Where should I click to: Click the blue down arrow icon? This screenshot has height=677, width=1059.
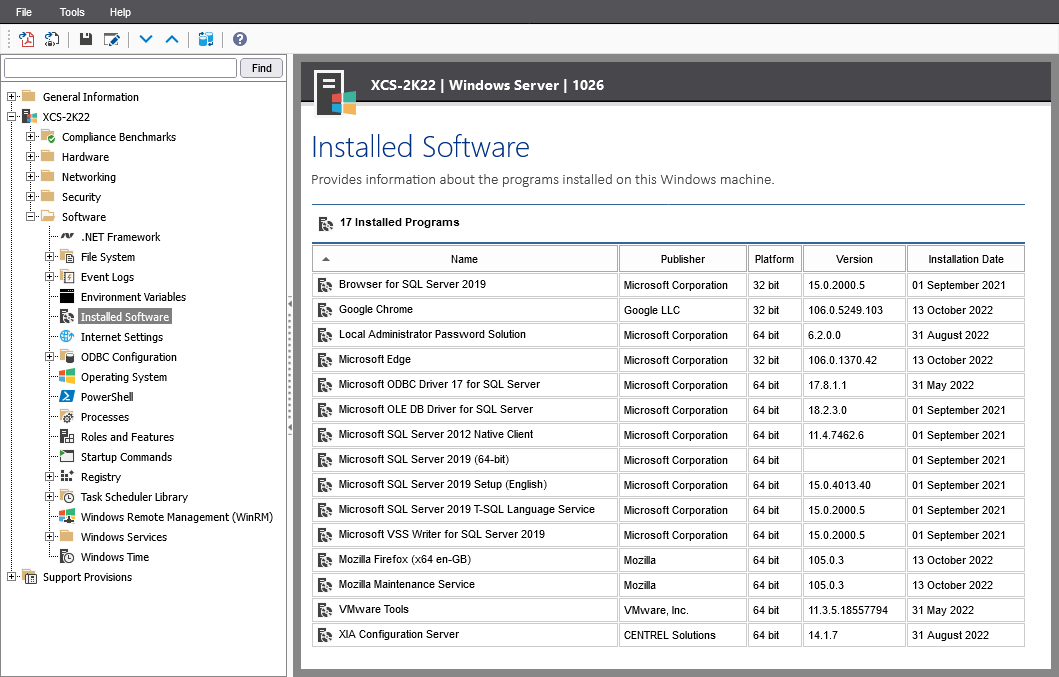click(146, 39)
